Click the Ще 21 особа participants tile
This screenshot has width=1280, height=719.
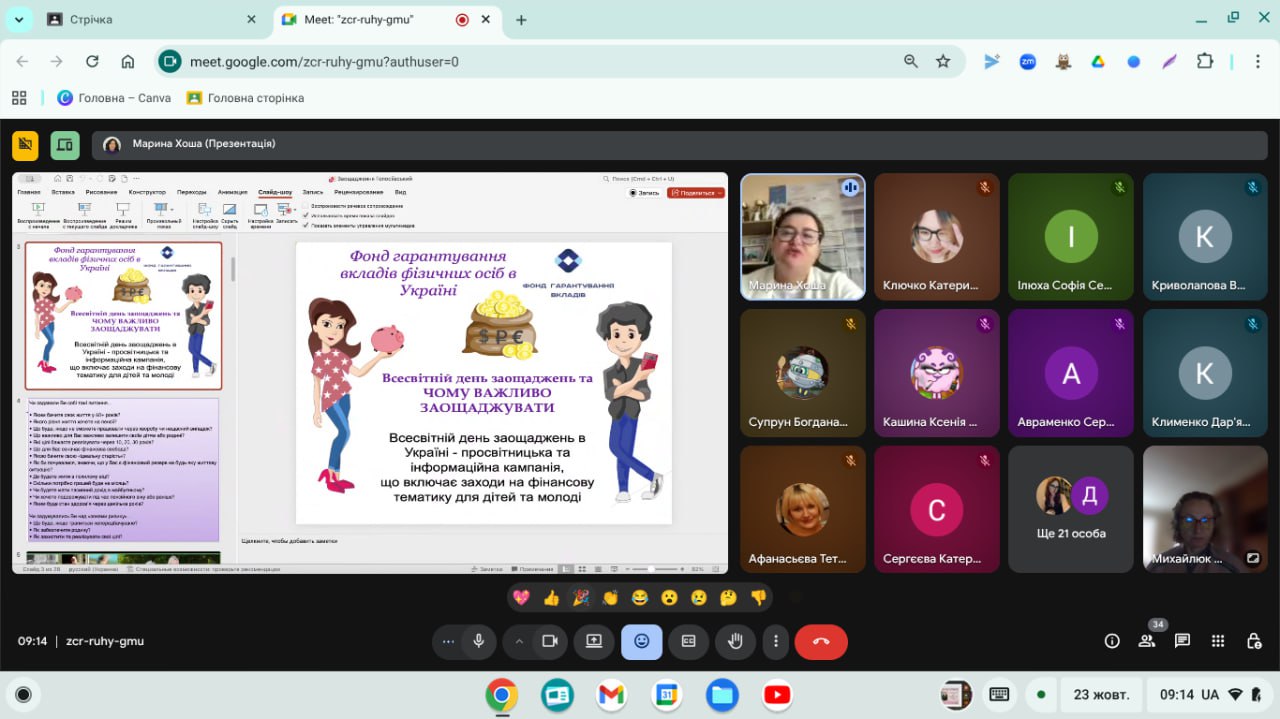pyautogui.click(x=1070, y=509)
